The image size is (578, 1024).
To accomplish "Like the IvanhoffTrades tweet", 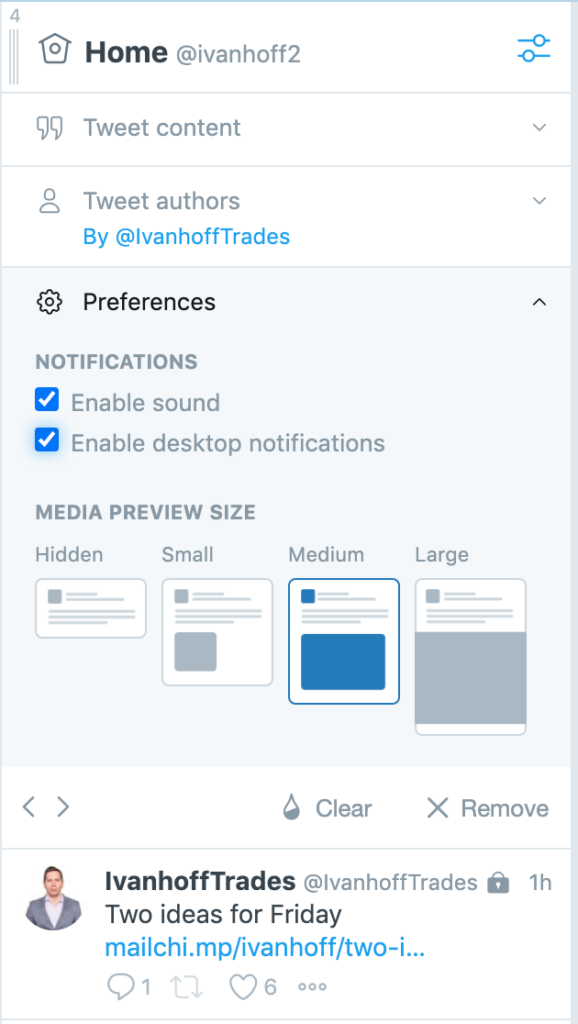I will [x=244, y=986].
